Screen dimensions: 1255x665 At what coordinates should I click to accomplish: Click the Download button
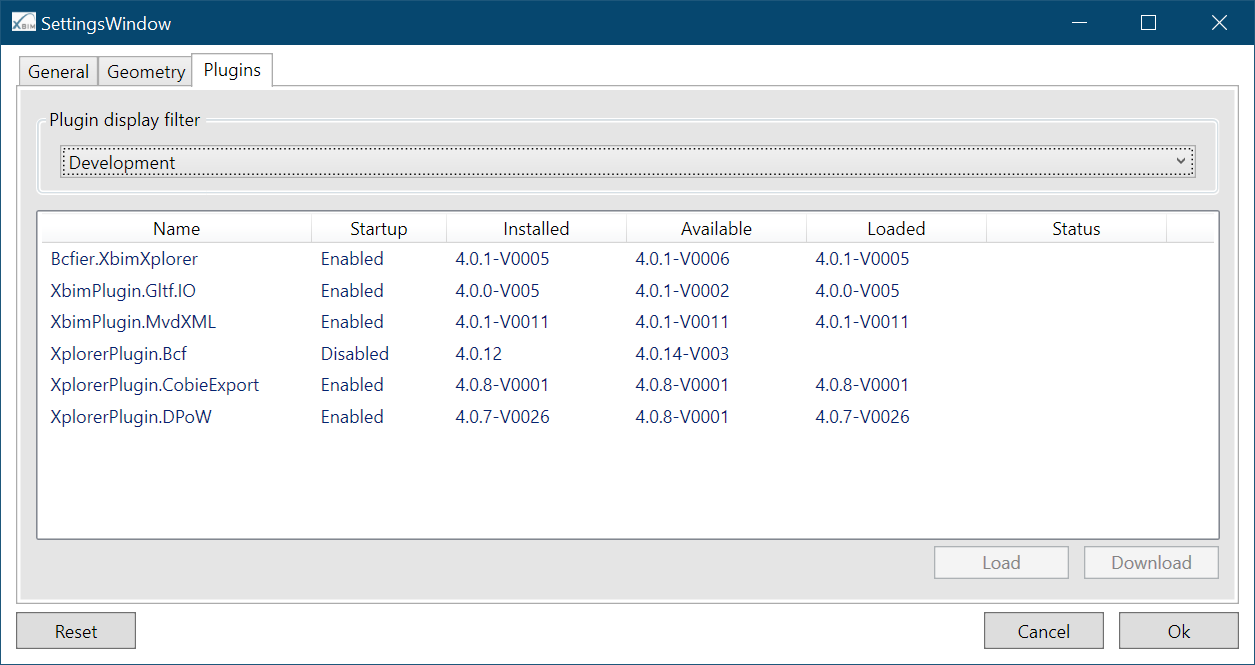pos(1150,562)
